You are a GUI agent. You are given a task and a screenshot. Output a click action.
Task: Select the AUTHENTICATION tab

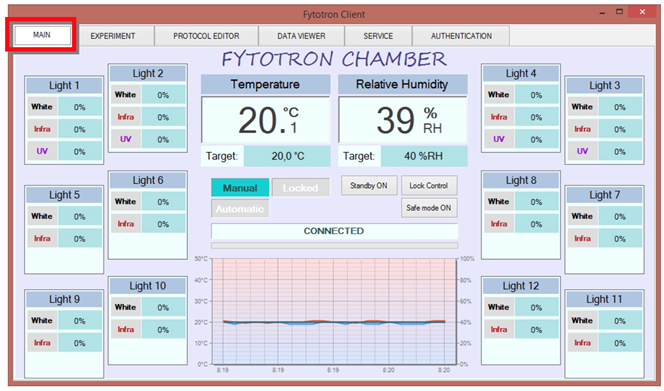(x=461, y=36)
